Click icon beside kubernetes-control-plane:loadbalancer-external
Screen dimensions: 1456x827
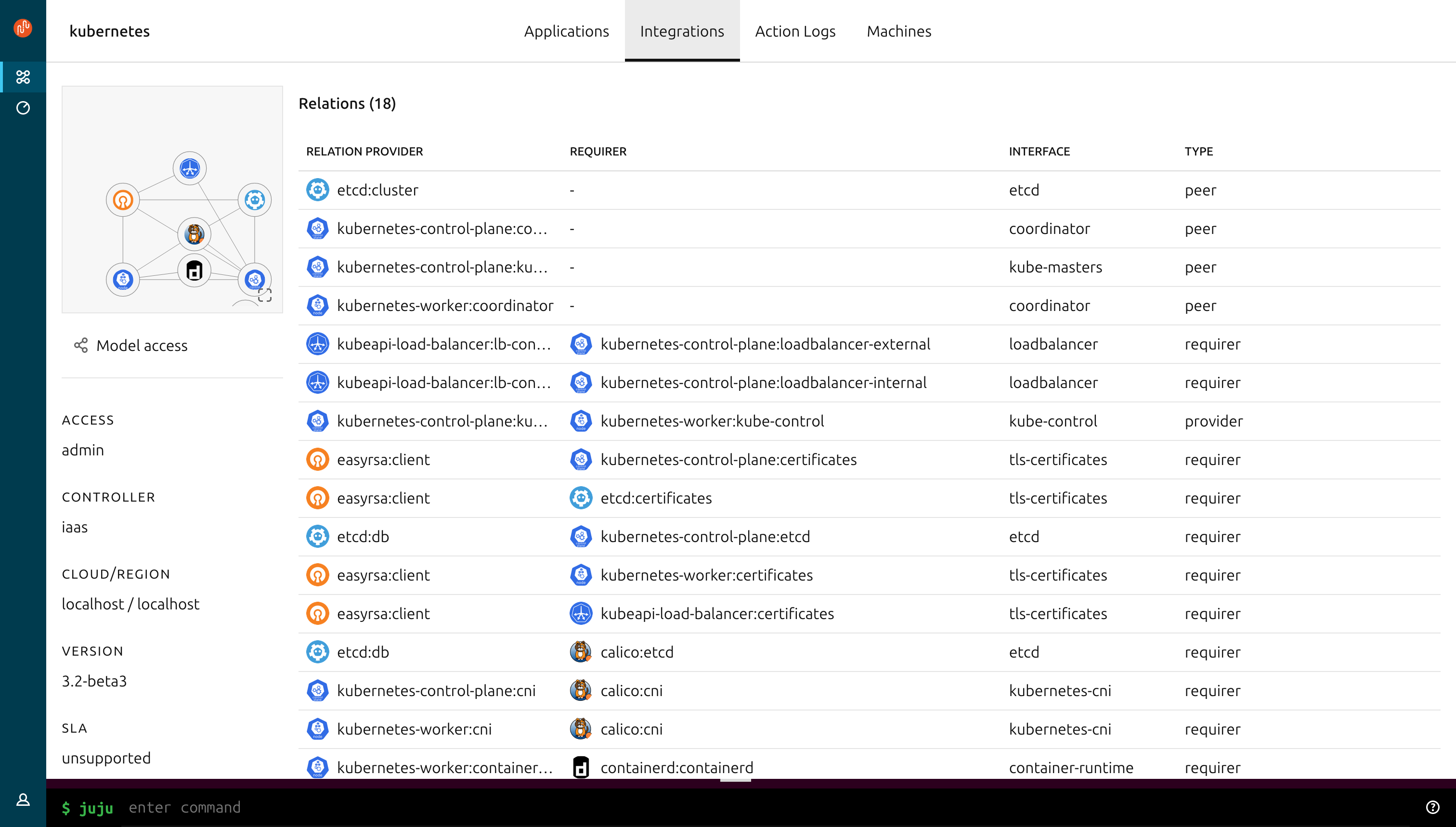tap(581, 344)
